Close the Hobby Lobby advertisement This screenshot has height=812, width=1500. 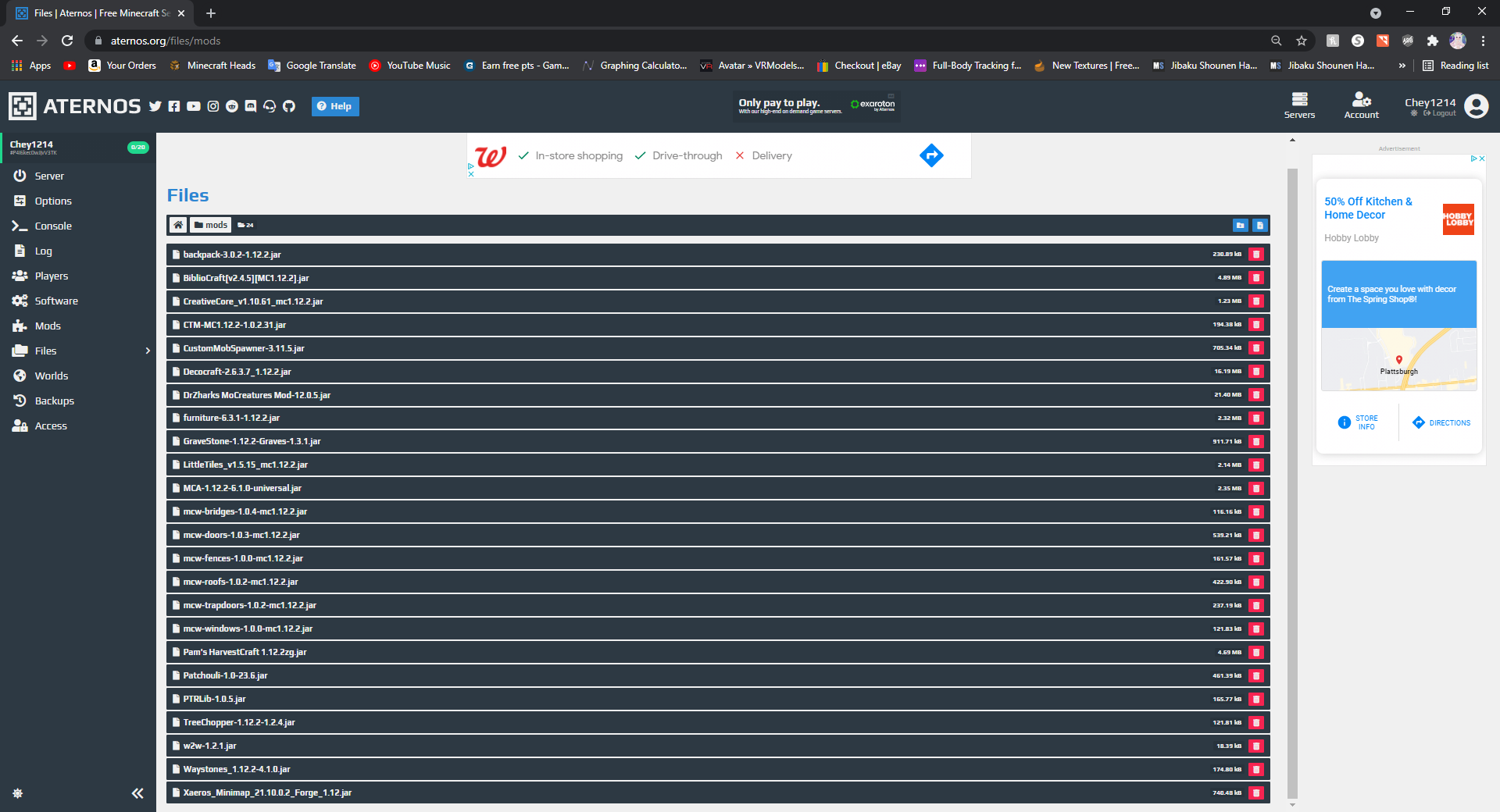[x=1481, y=158]
